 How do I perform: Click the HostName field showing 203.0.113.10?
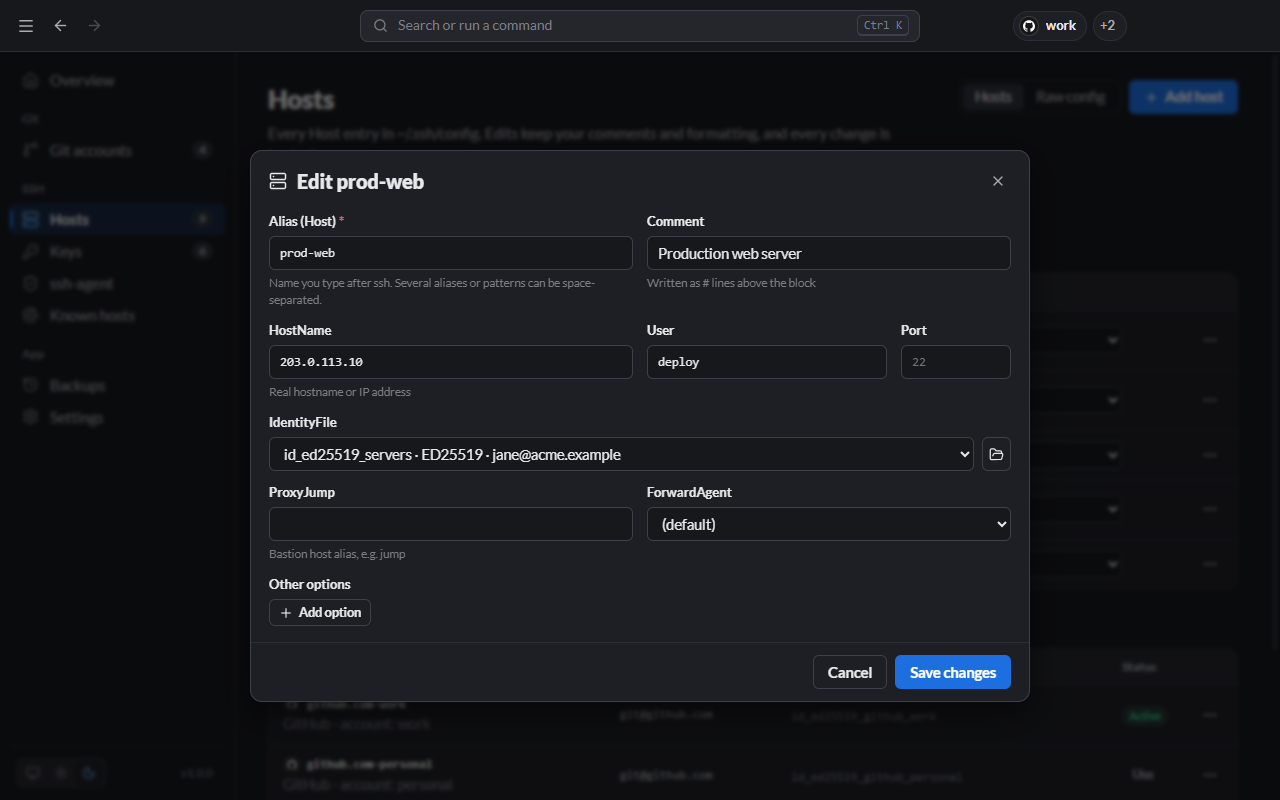[x=451, y=362]
